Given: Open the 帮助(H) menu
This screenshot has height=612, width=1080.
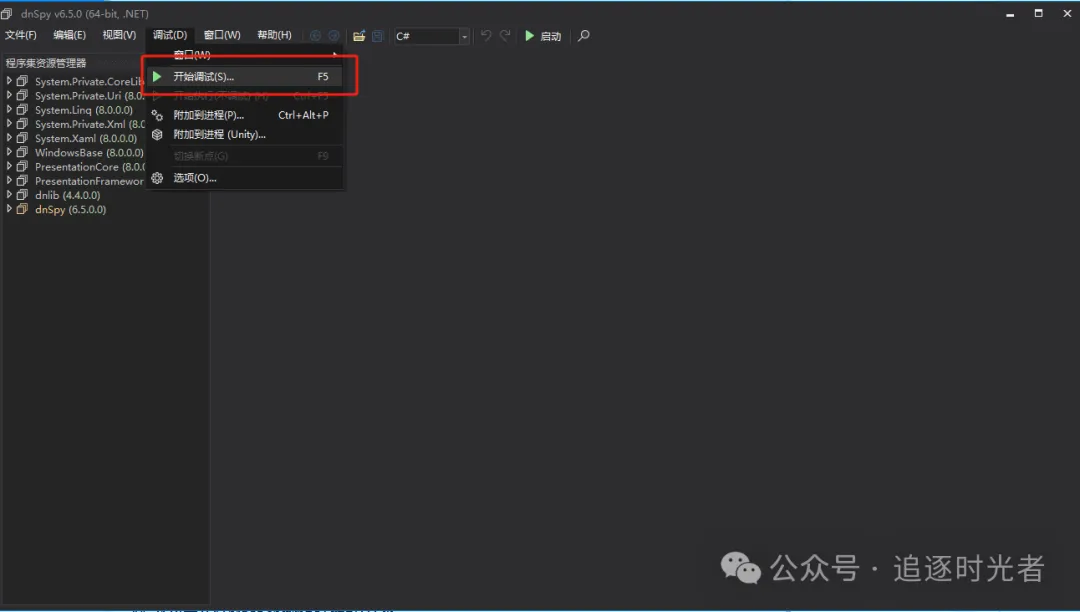Looking at the screenshot, I should pyautogui.click(x=274, y=35).
